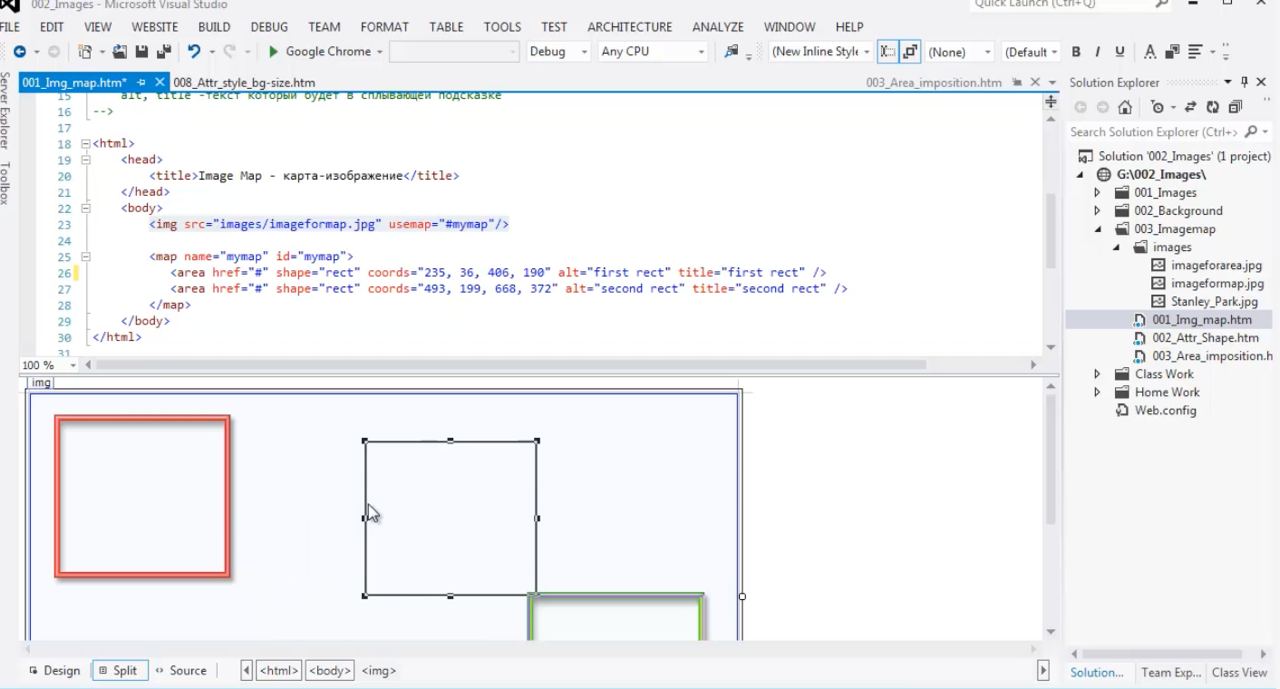Click the Underline formatting icon
The height and width of the screenshot is (689, 1280).
click(x=1119, y=52)
